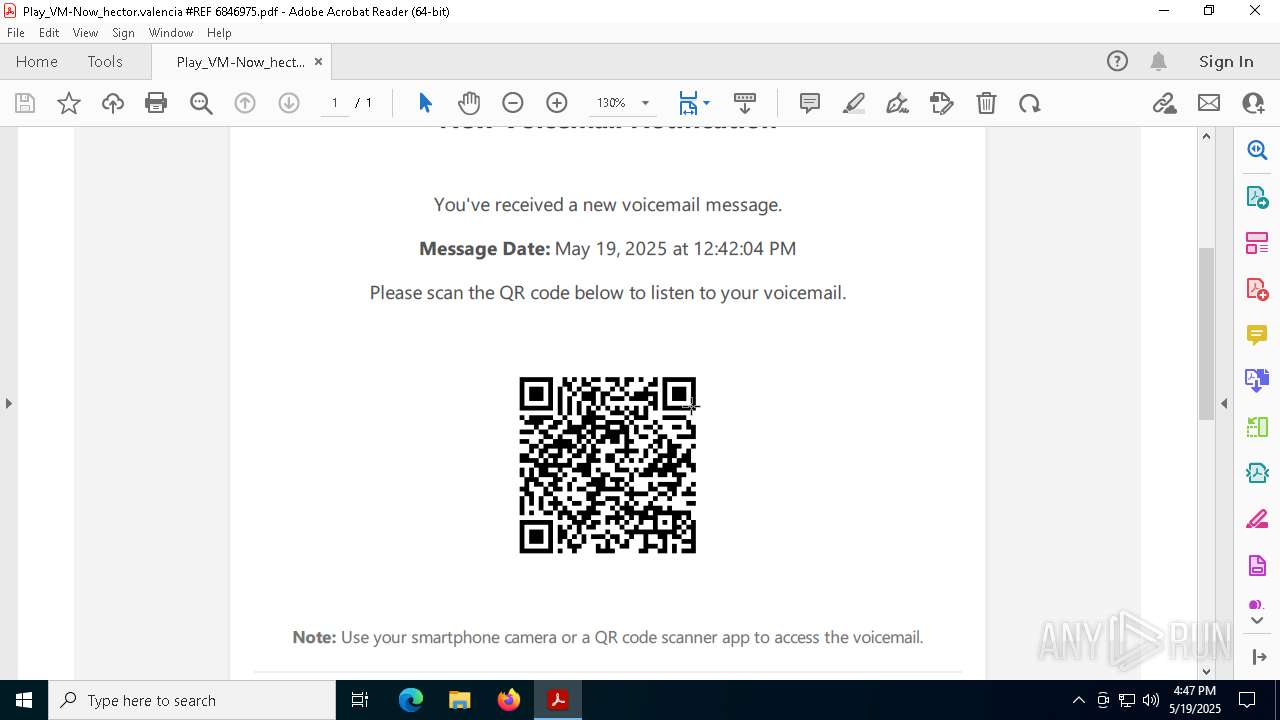Open Search tool in right panel
Viewport: 1280px width, 720px height.
coord(1257,150)
